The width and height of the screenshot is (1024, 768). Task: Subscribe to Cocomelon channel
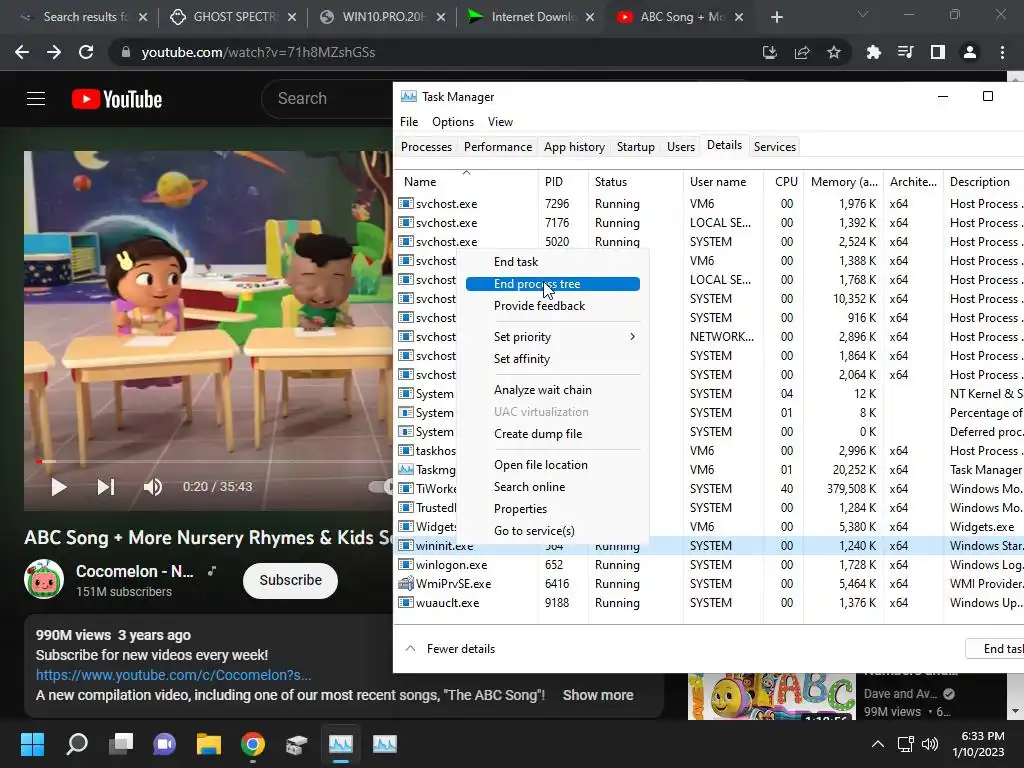tap(291, 581)
